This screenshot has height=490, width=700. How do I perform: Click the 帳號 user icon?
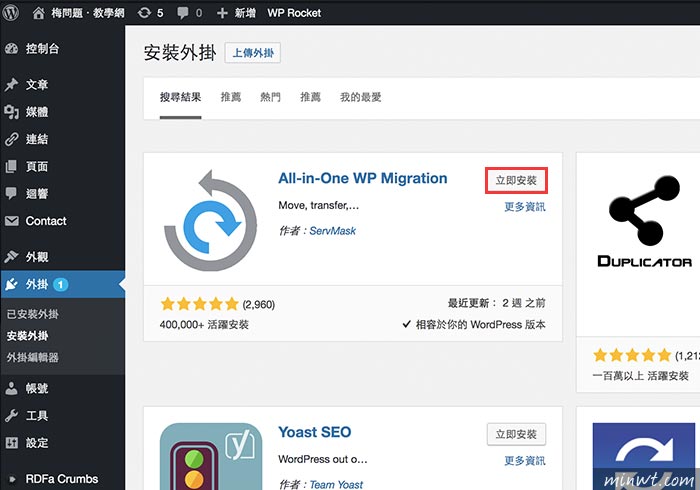point(12,388)
